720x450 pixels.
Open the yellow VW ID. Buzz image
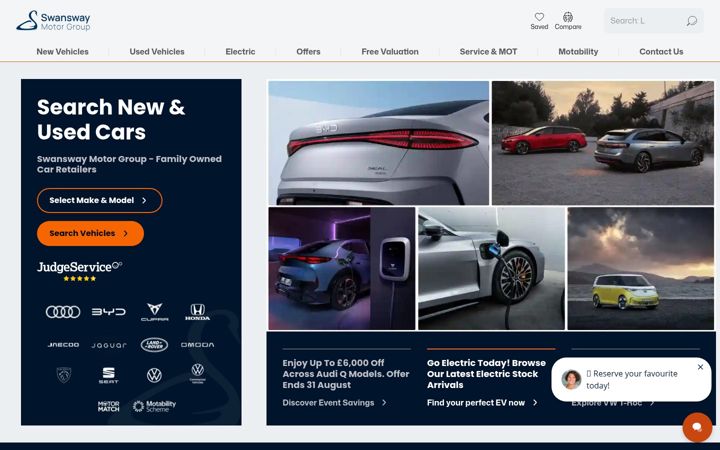coord(641,269)
